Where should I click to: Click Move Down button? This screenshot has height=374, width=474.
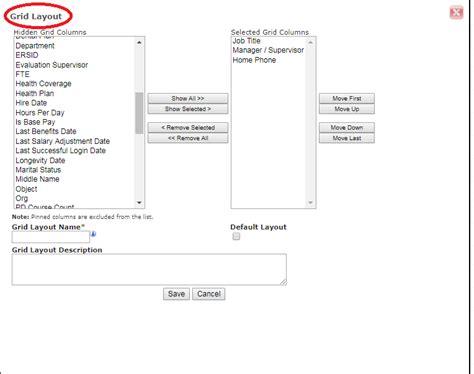[347, 128]
